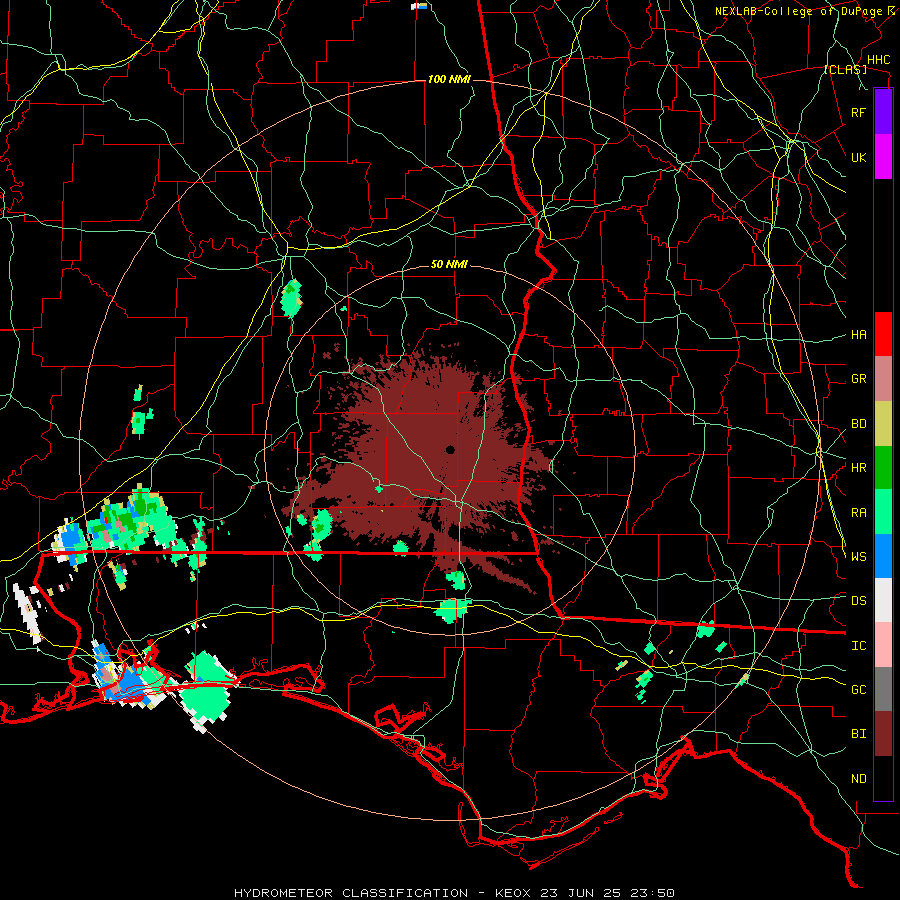Click the purple RF legend color swatch
900x900 pixels.
click(883, 112)
